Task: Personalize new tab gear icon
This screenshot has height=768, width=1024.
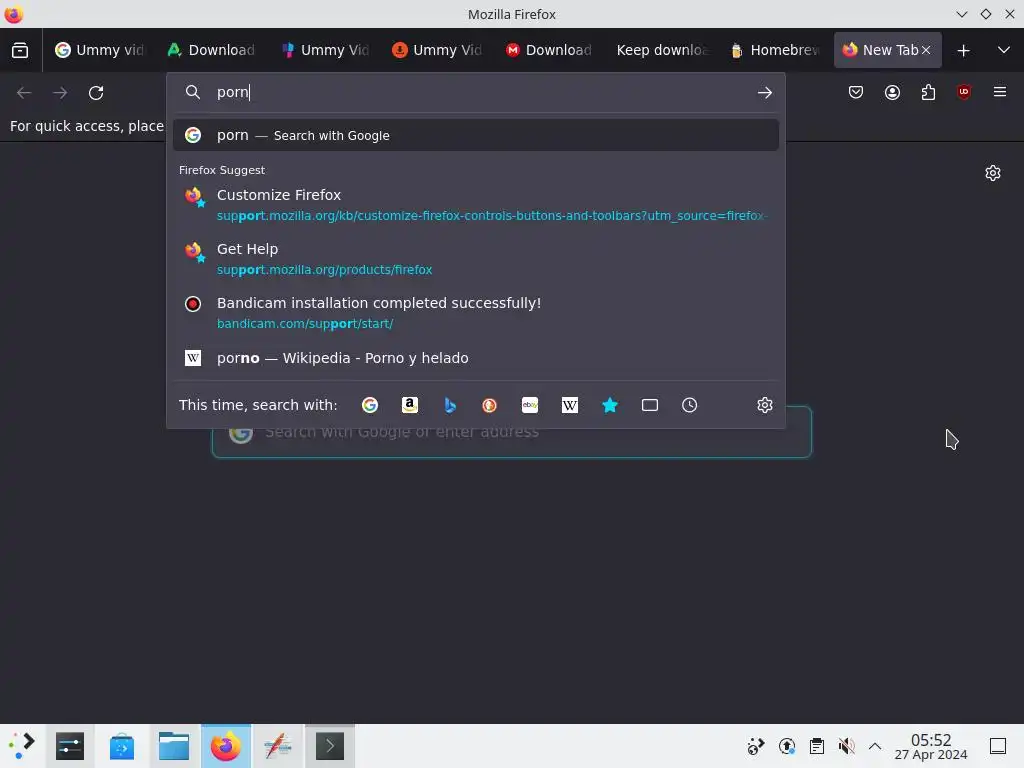Action: pos(993,173)
